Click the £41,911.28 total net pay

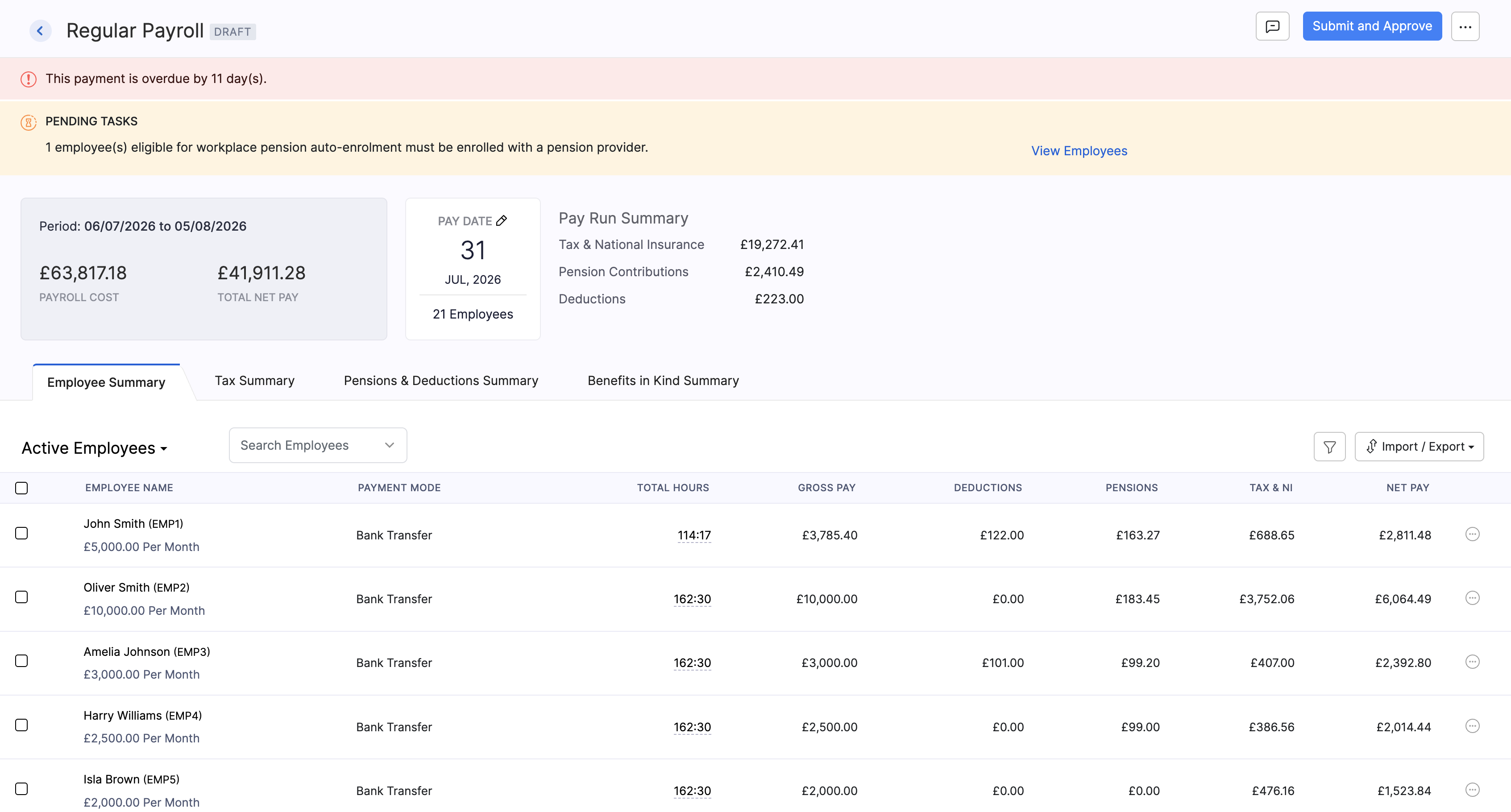(262, 273)
